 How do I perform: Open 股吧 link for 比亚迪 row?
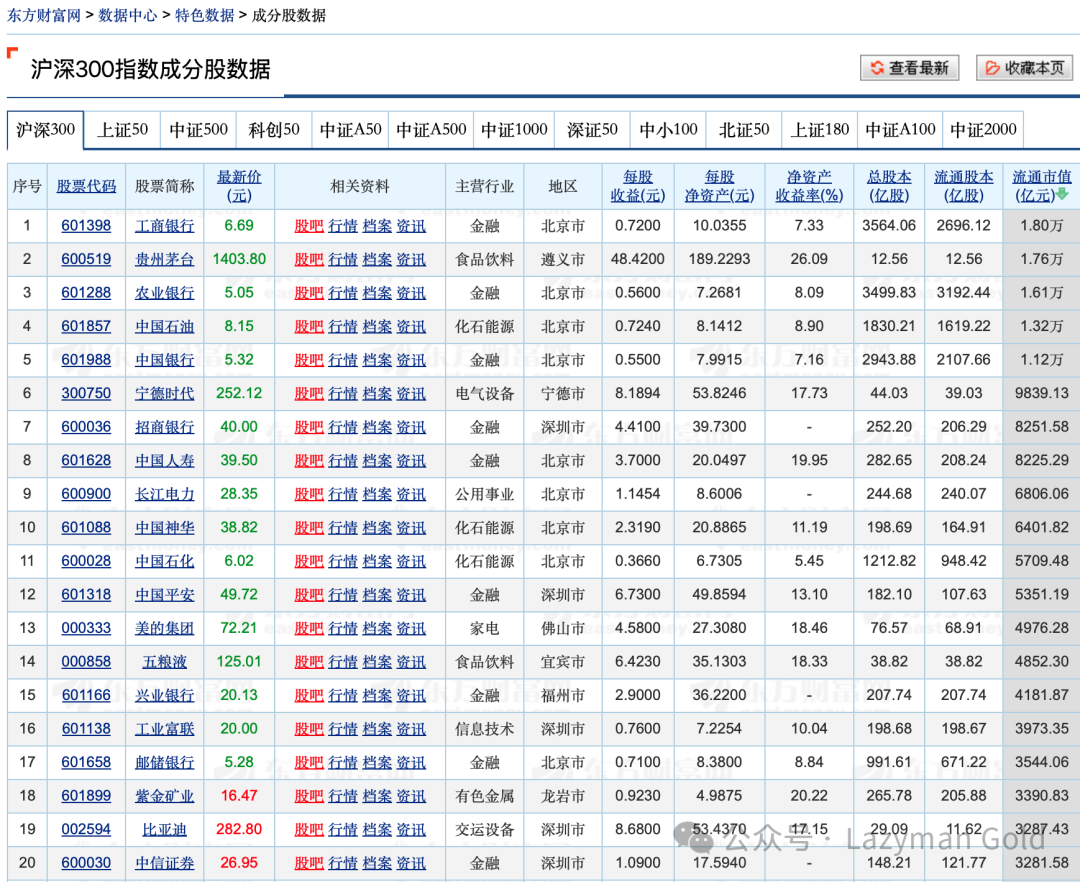pyautogui.click(x=309, y=830)
